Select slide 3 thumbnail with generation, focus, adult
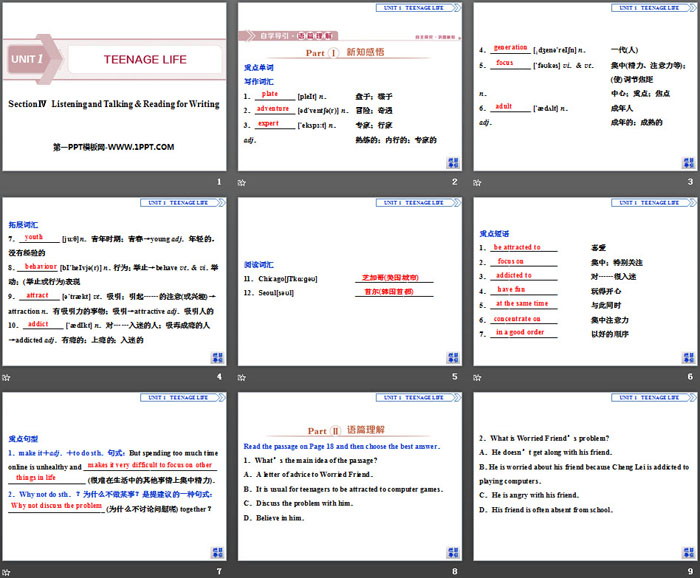This screenshot has width=700, height=578. pos(585,87)
